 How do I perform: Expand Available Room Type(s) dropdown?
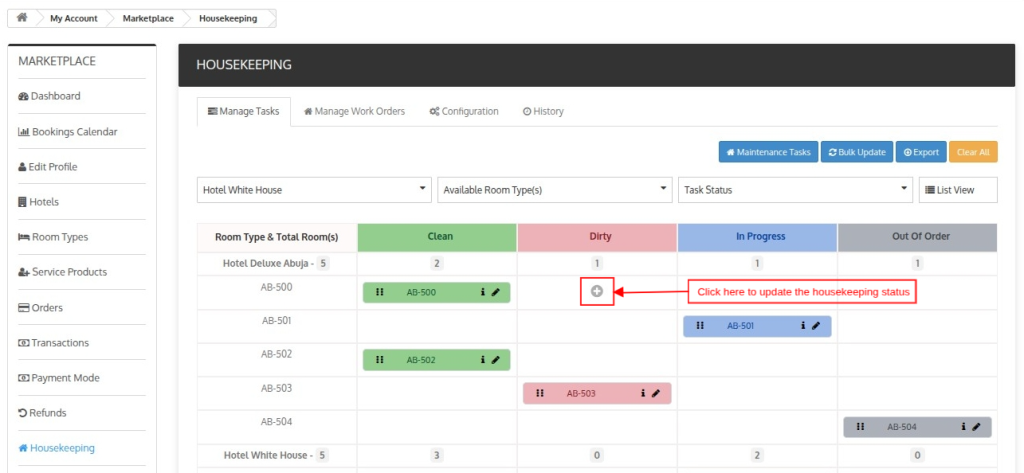click(x=554, y=190)
